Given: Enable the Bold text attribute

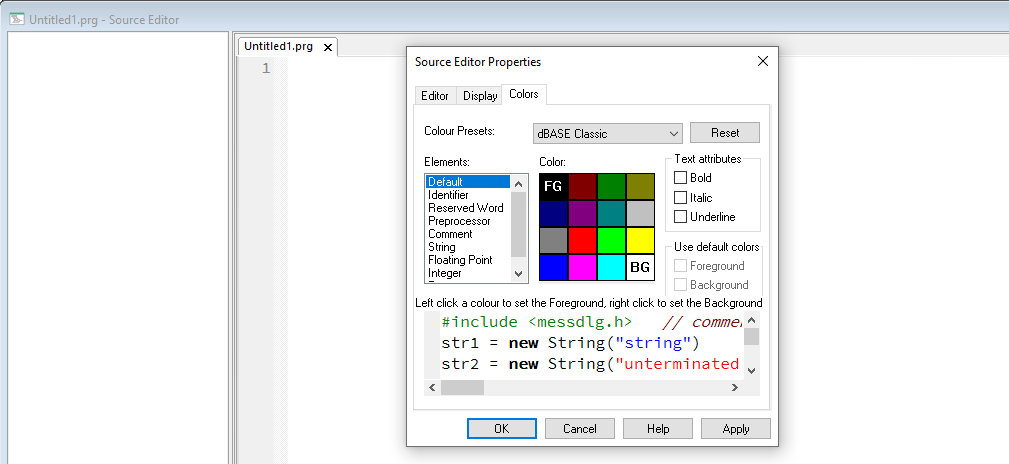Looking at the screenshot, I should coord(681,178).
